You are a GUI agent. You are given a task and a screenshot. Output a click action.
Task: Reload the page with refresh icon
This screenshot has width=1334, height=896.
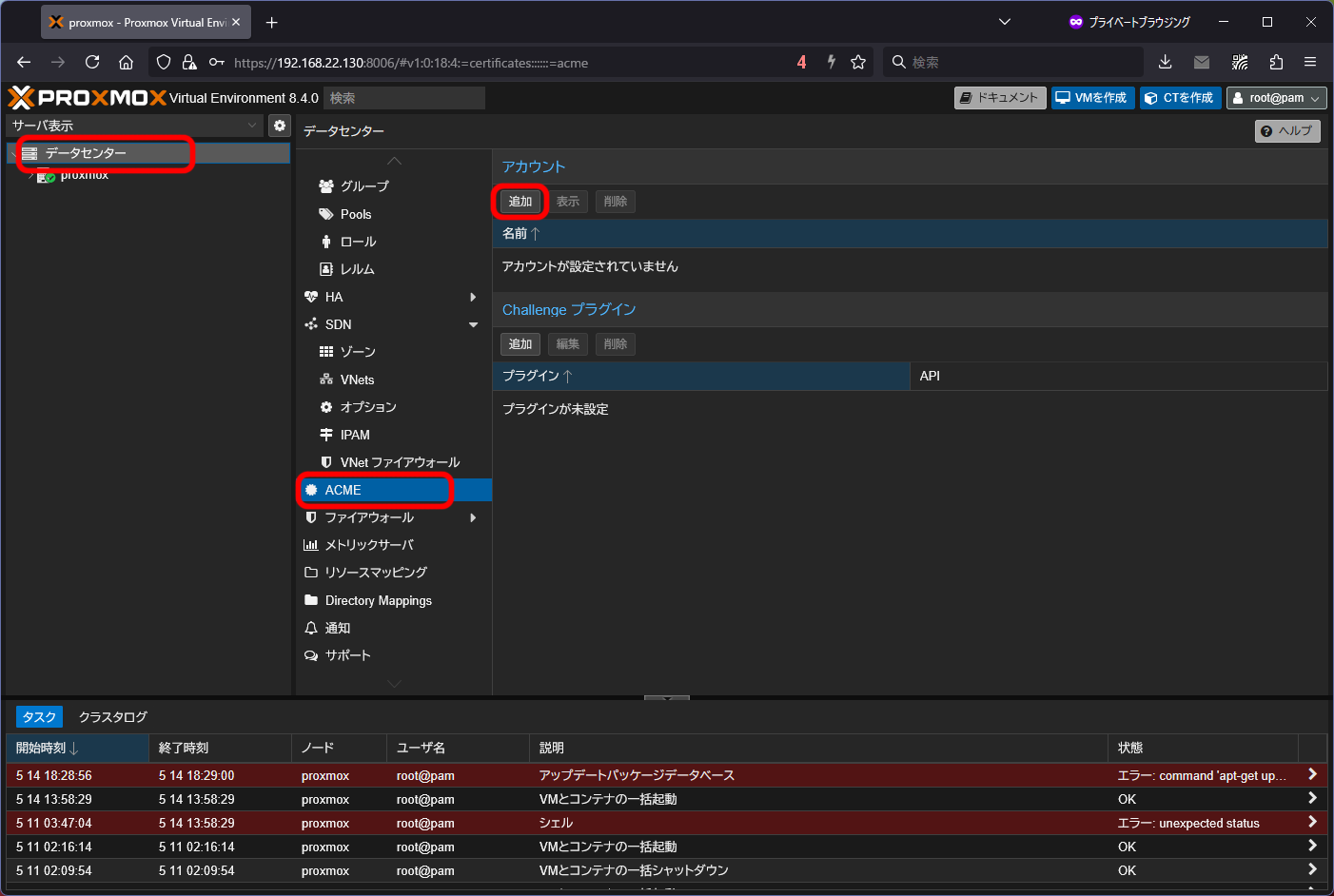click(92, 62)
